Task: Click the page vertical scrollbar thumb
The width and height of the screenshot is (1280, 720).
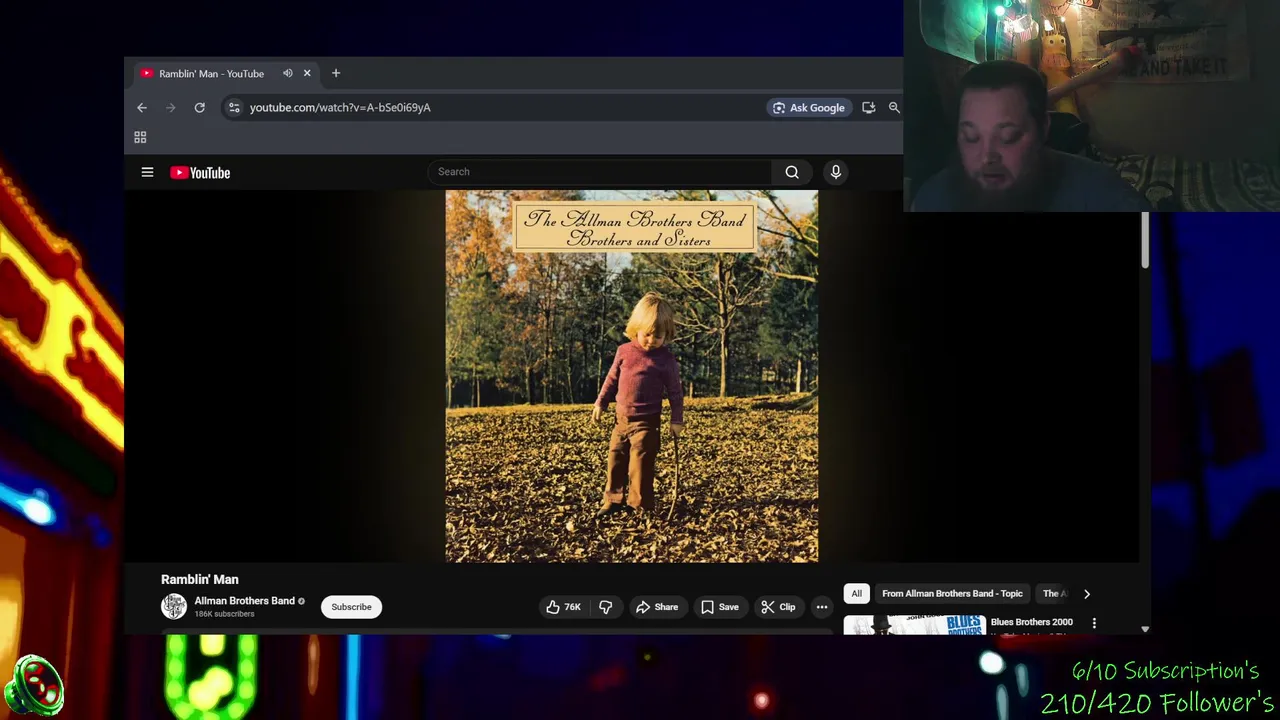Action: pos(1145,240)
